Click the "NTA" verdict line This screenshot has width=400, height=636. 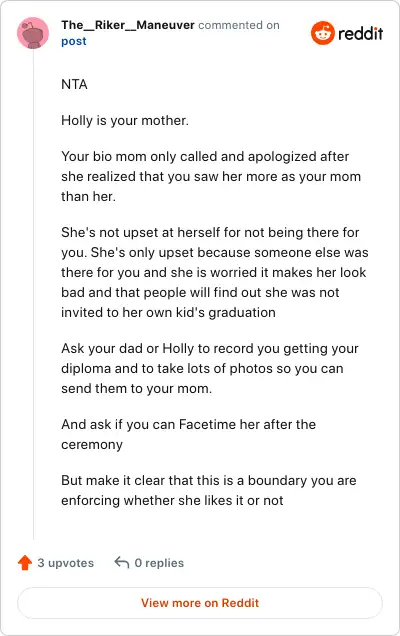(x=74, y=84)
